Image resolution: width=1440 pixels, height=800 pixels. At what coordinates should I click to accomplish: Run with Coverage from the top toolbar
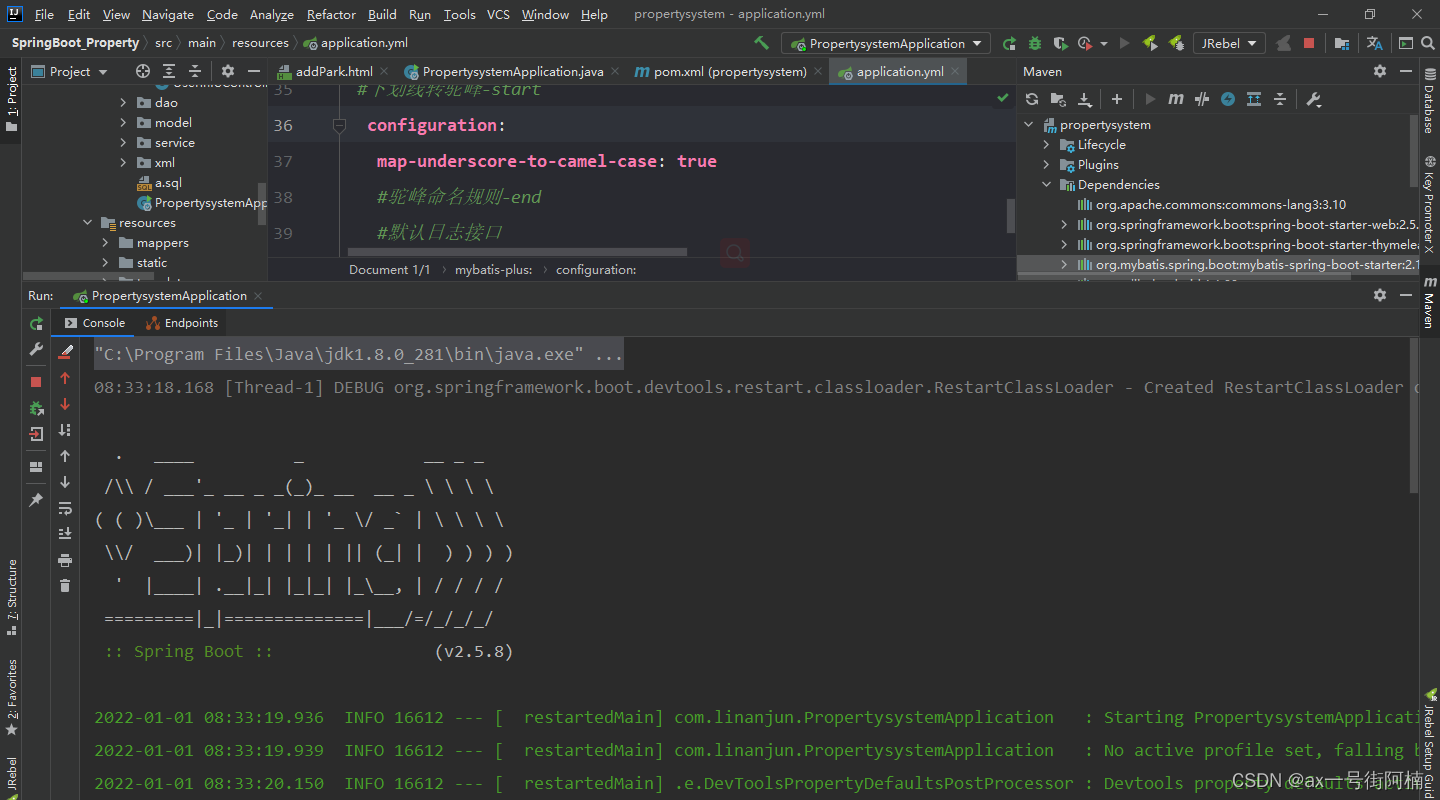1060,43
